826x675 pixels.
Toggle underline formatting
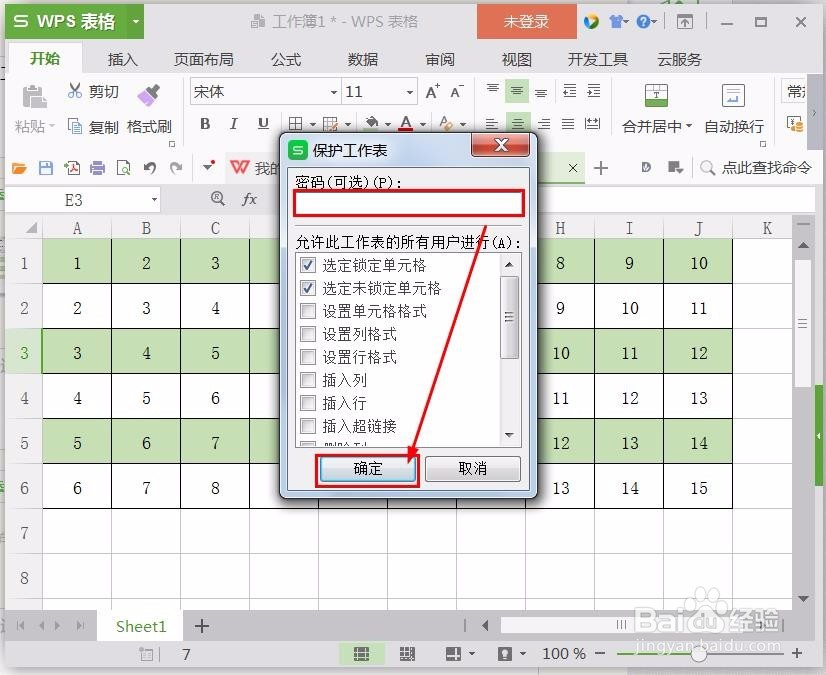click(x=263, y=124)
